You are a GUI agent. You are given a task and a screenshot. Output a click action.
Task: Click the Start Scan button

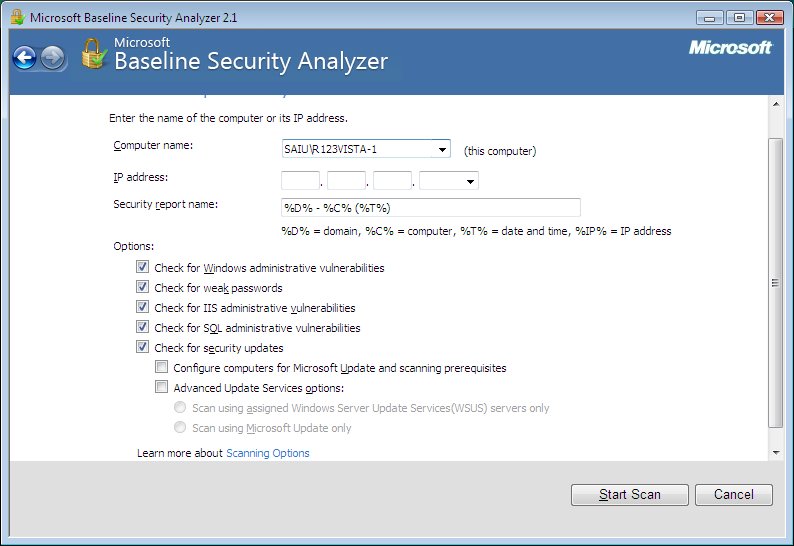(629, 494)
